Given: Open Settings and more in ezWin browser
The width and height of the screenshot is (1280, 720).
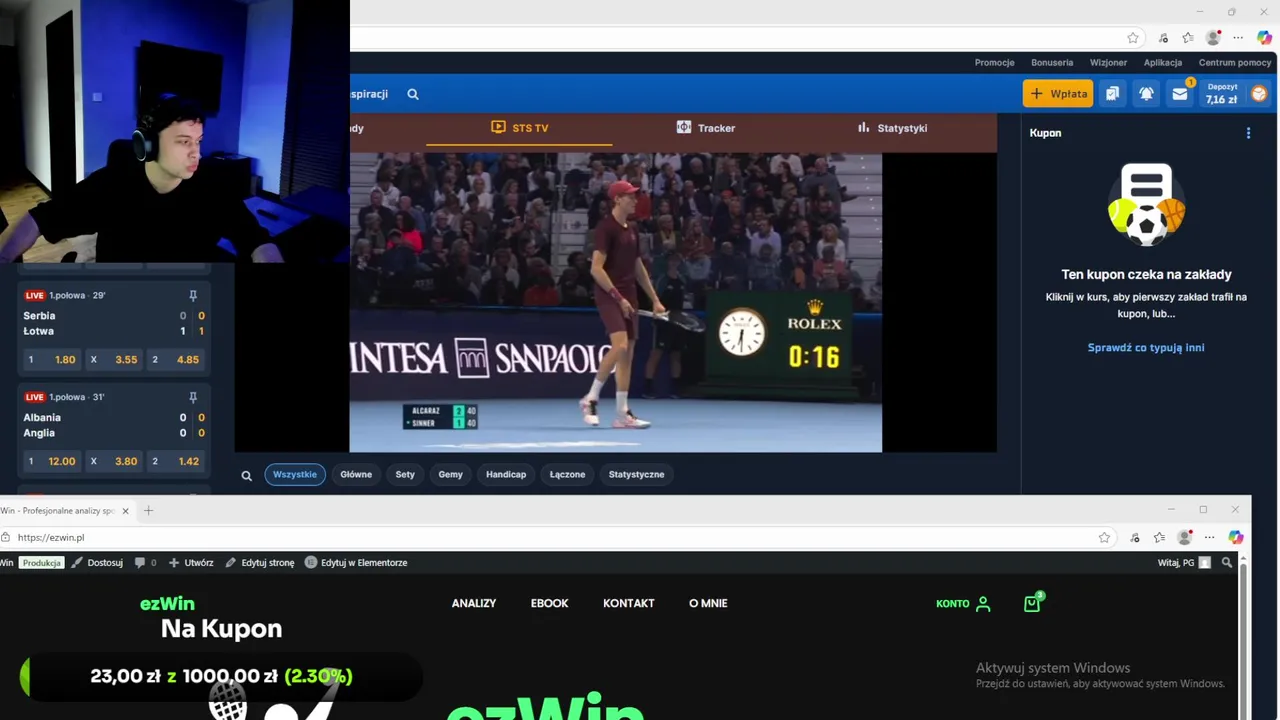Looking at the screenshot, I should point(1209,537).
